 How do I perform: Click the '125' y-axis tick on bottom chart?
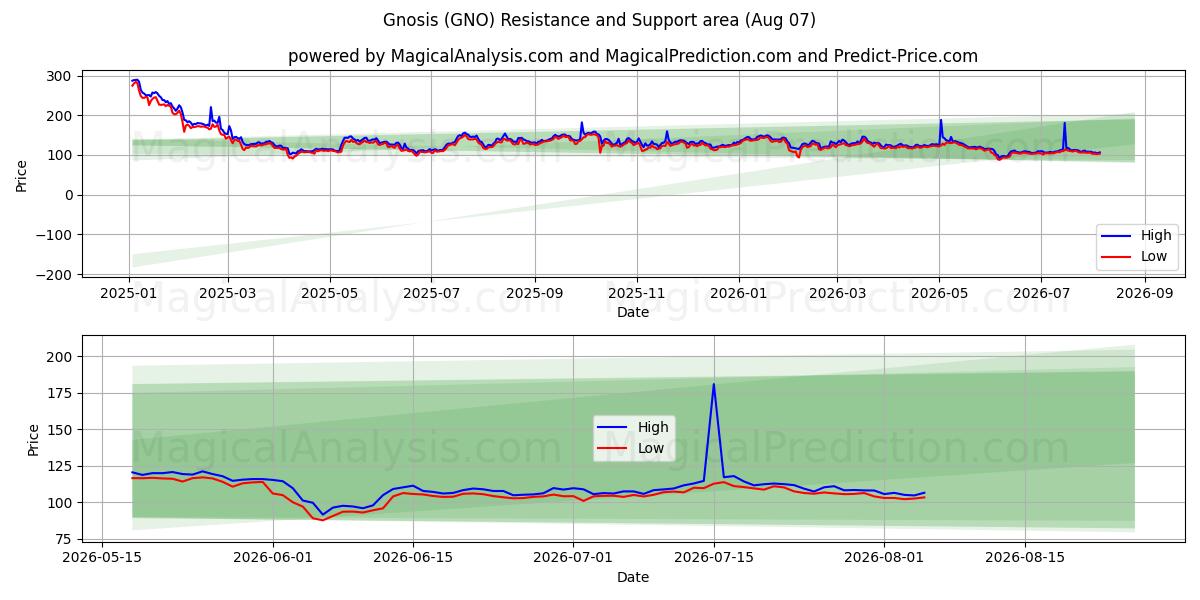pyautogui.click(x=59, y=467)
